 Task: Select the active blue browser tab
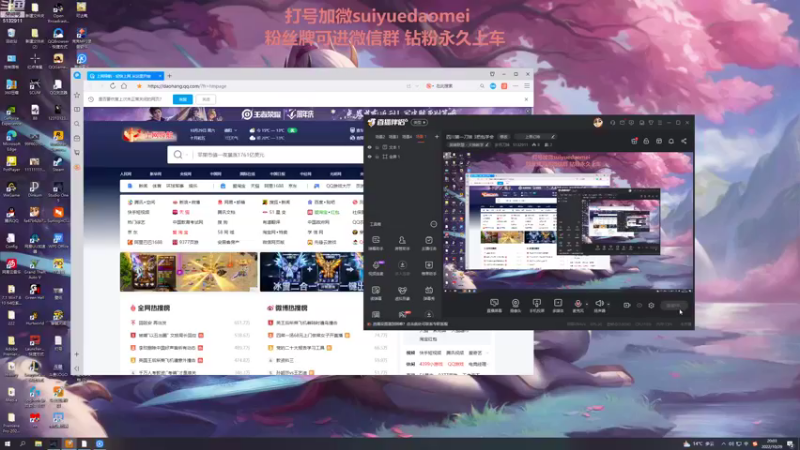(x=126, y=76)
